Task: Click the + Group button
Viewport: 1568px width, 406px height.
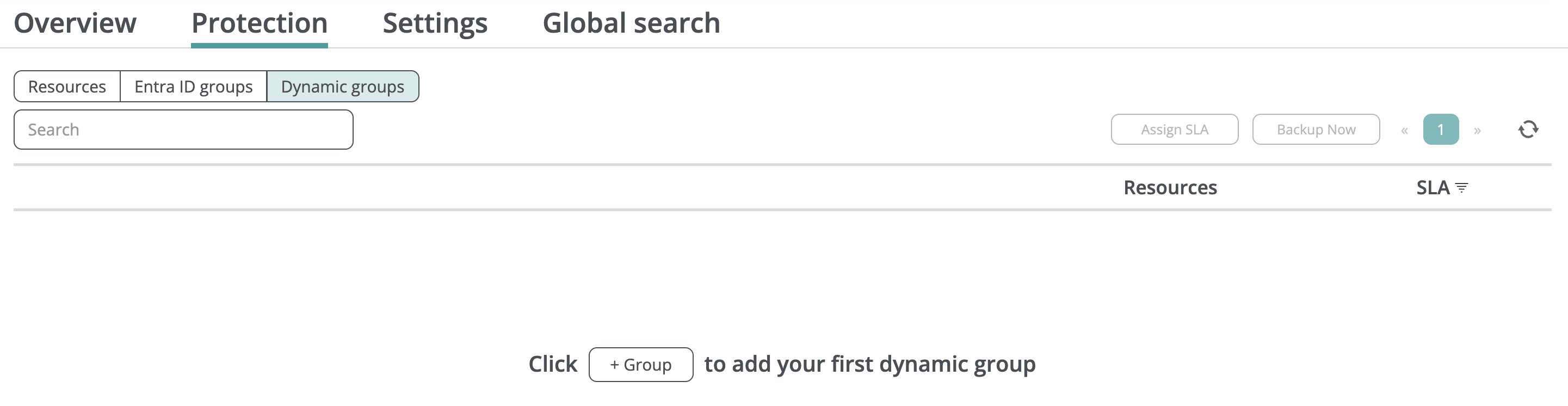Action: (x=640, y=365)
